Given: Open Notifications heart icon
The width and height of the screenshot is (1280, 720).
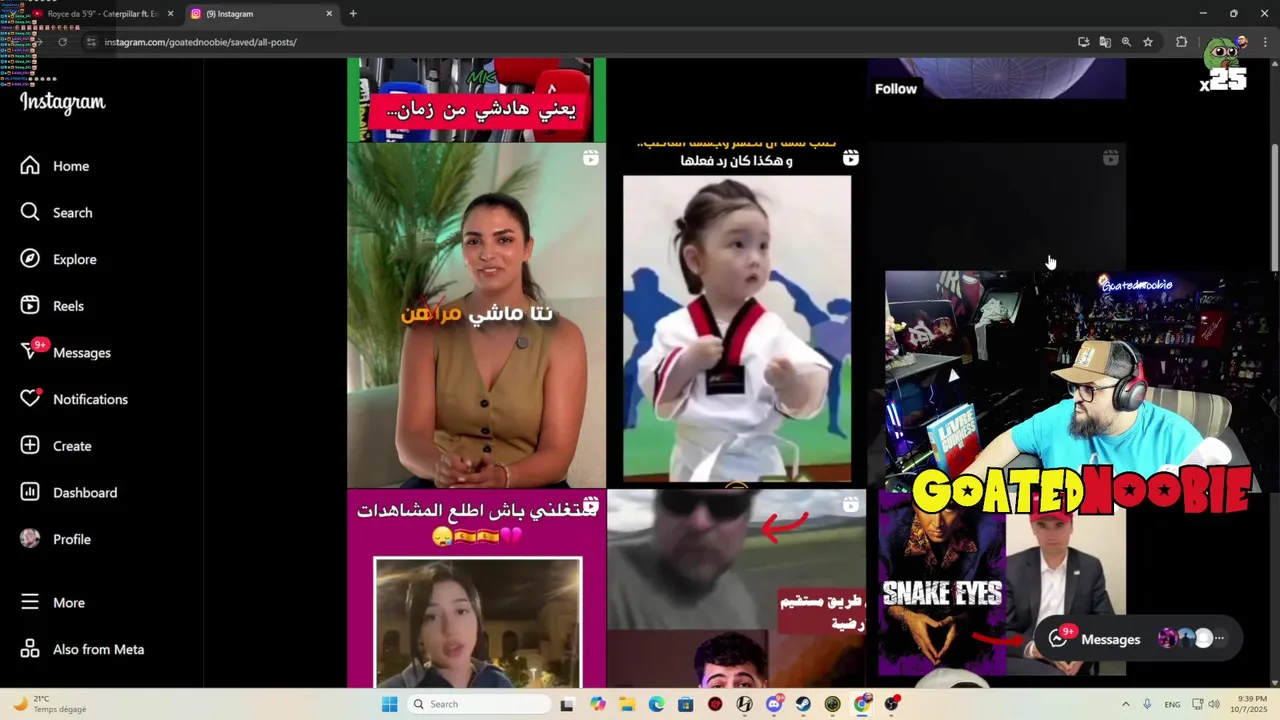Looking at the screenshot, I should pos(30,399).
